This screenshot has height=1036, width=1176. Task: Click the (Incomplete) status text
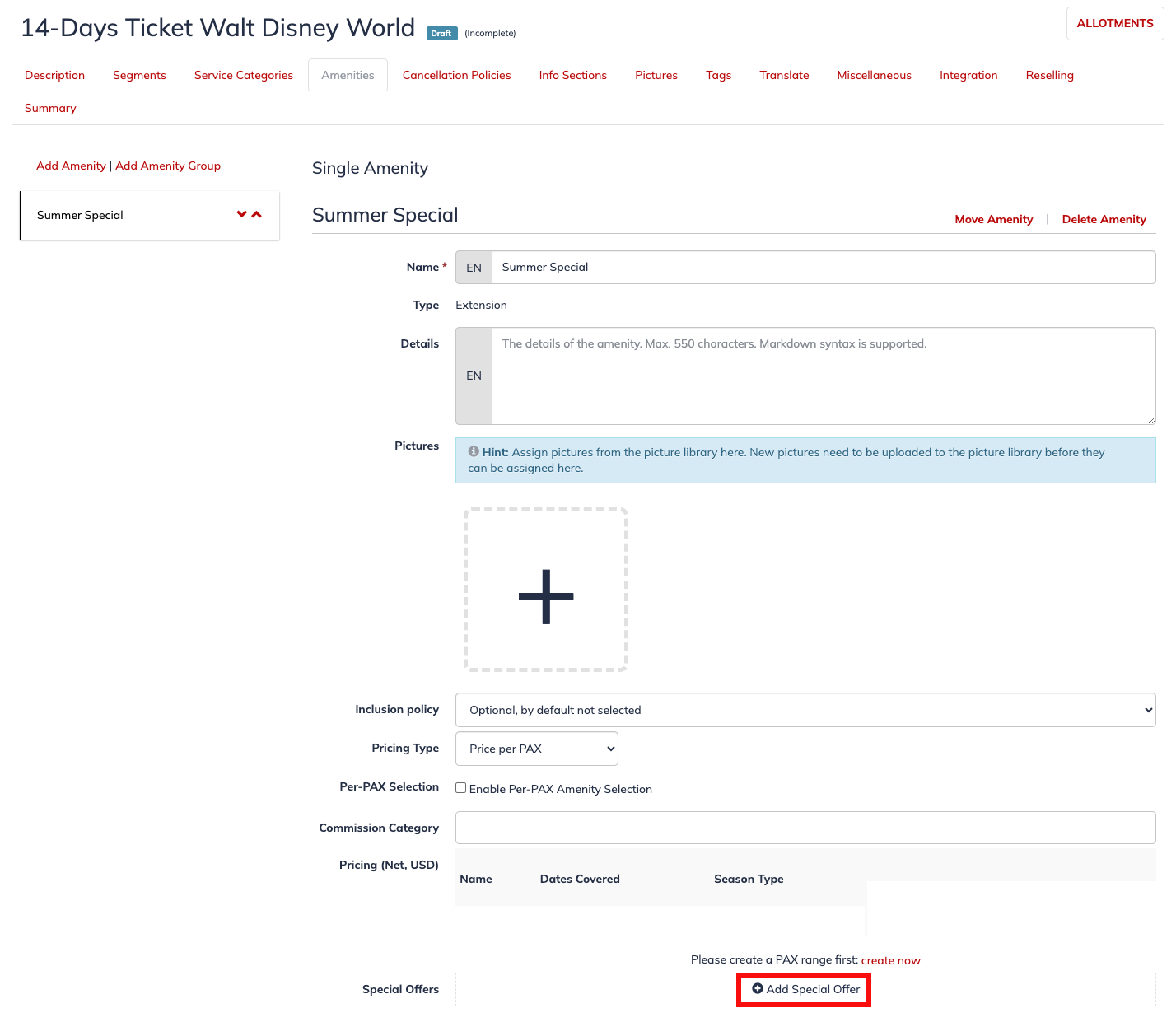pos(490,33)
